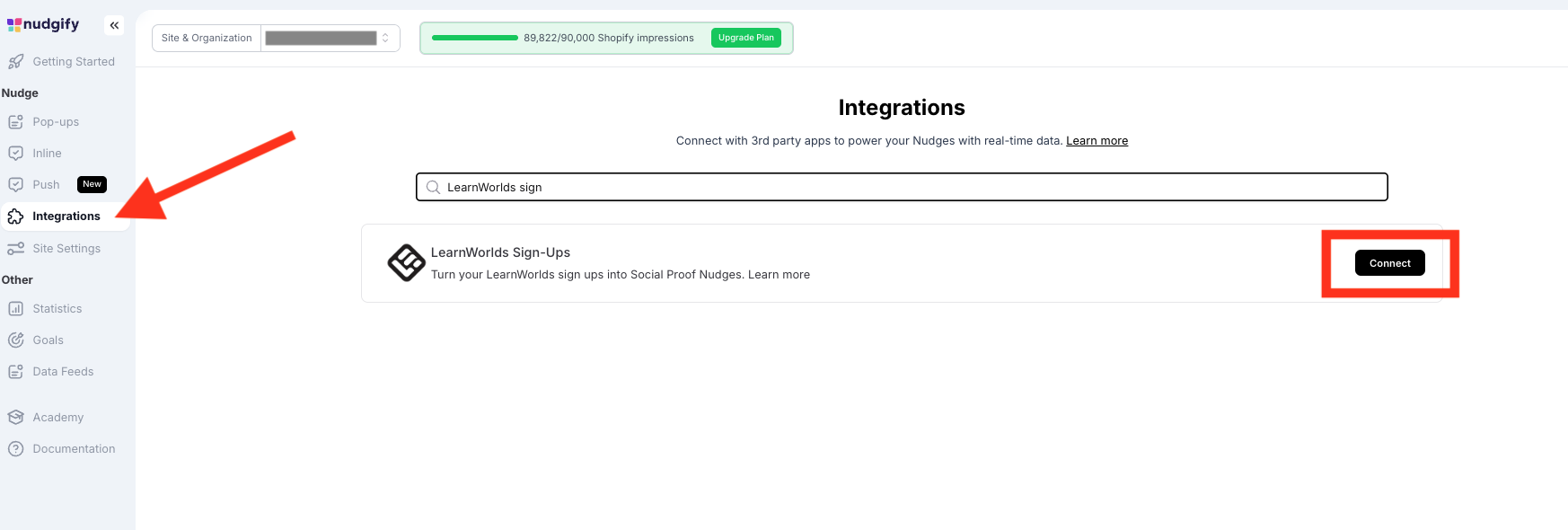Click the site selector up-down arrows
Screen dimensions: 1568x530
point(385,38)
